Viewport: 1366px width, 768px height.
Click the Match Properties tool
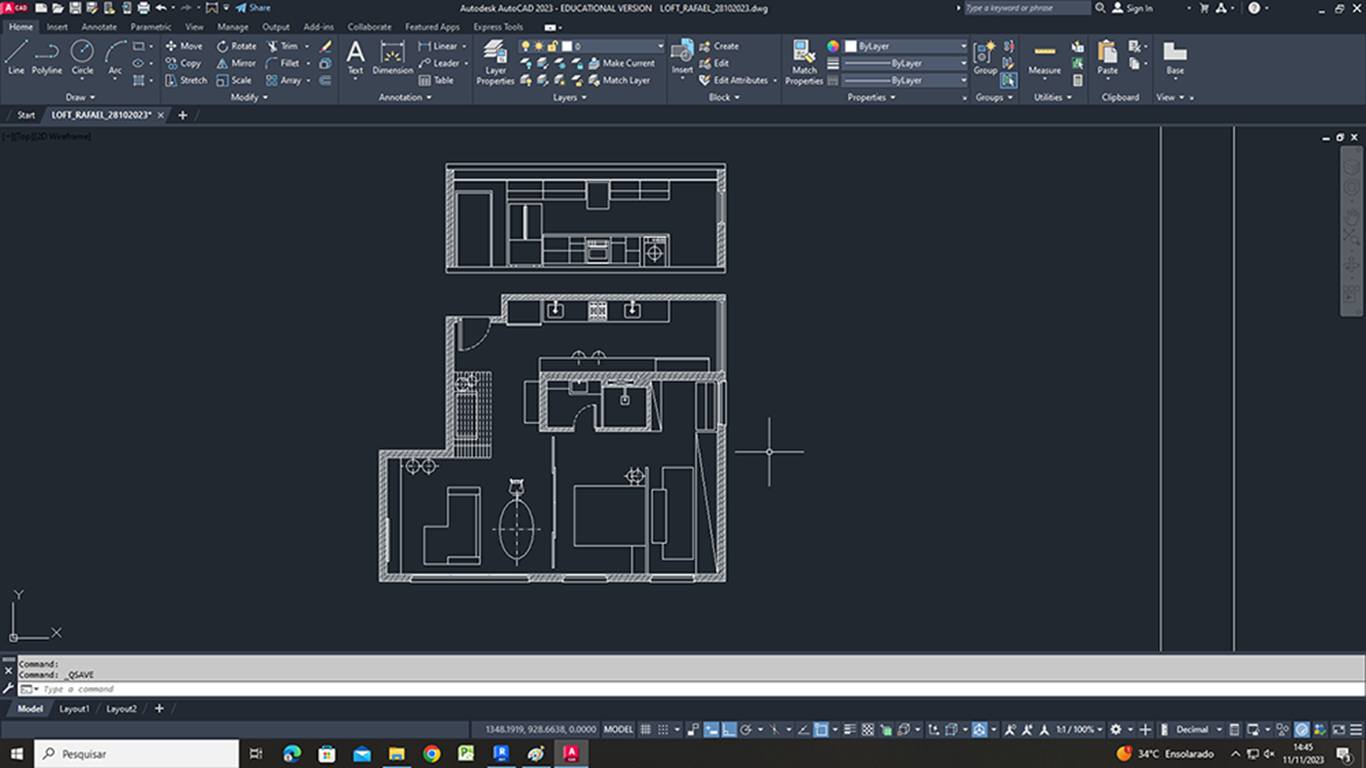point(804,62)
